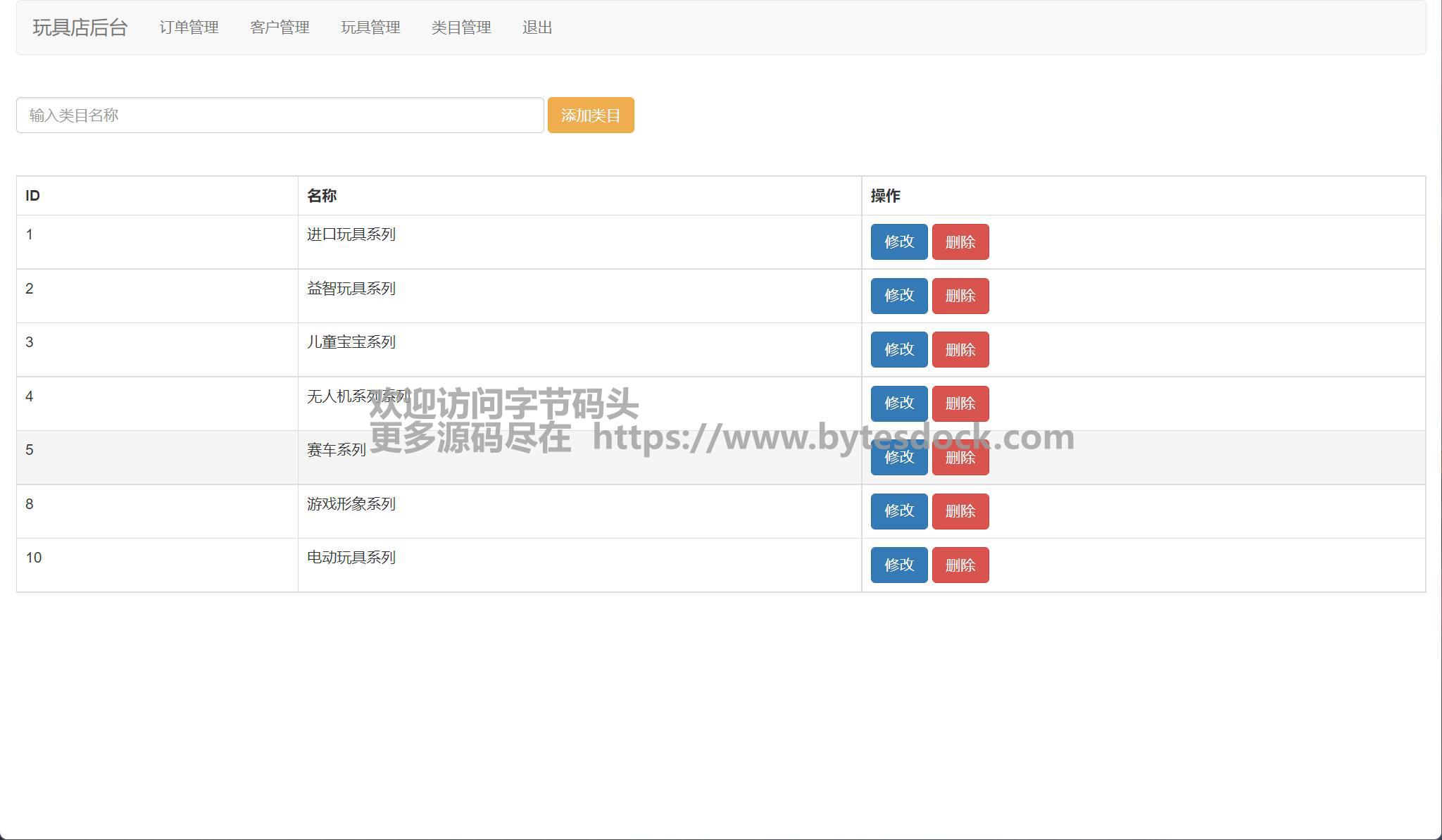Modify the 电动玩具系列 entry
This screenshot has height=840, width=1442.
pos(898,565)
